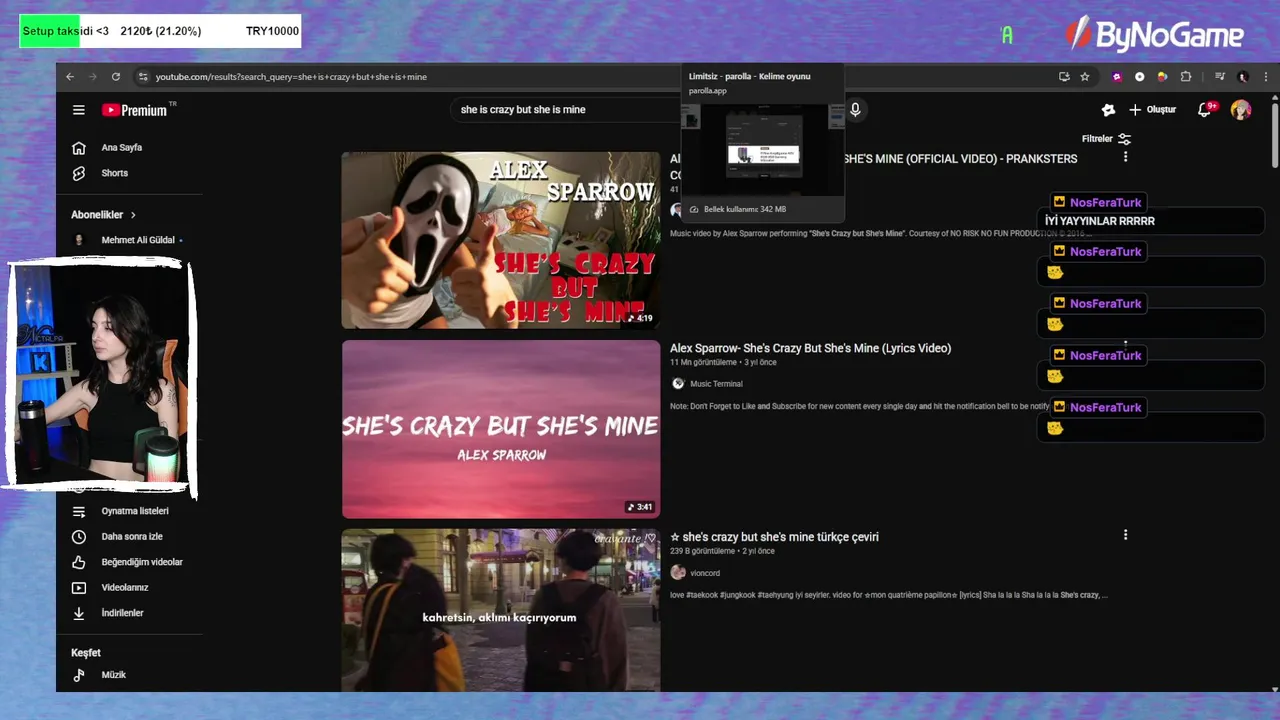Click the Beğendiğim videolar thumbs-up icon
The image size is (1280, 720).
tap(79, 562)
